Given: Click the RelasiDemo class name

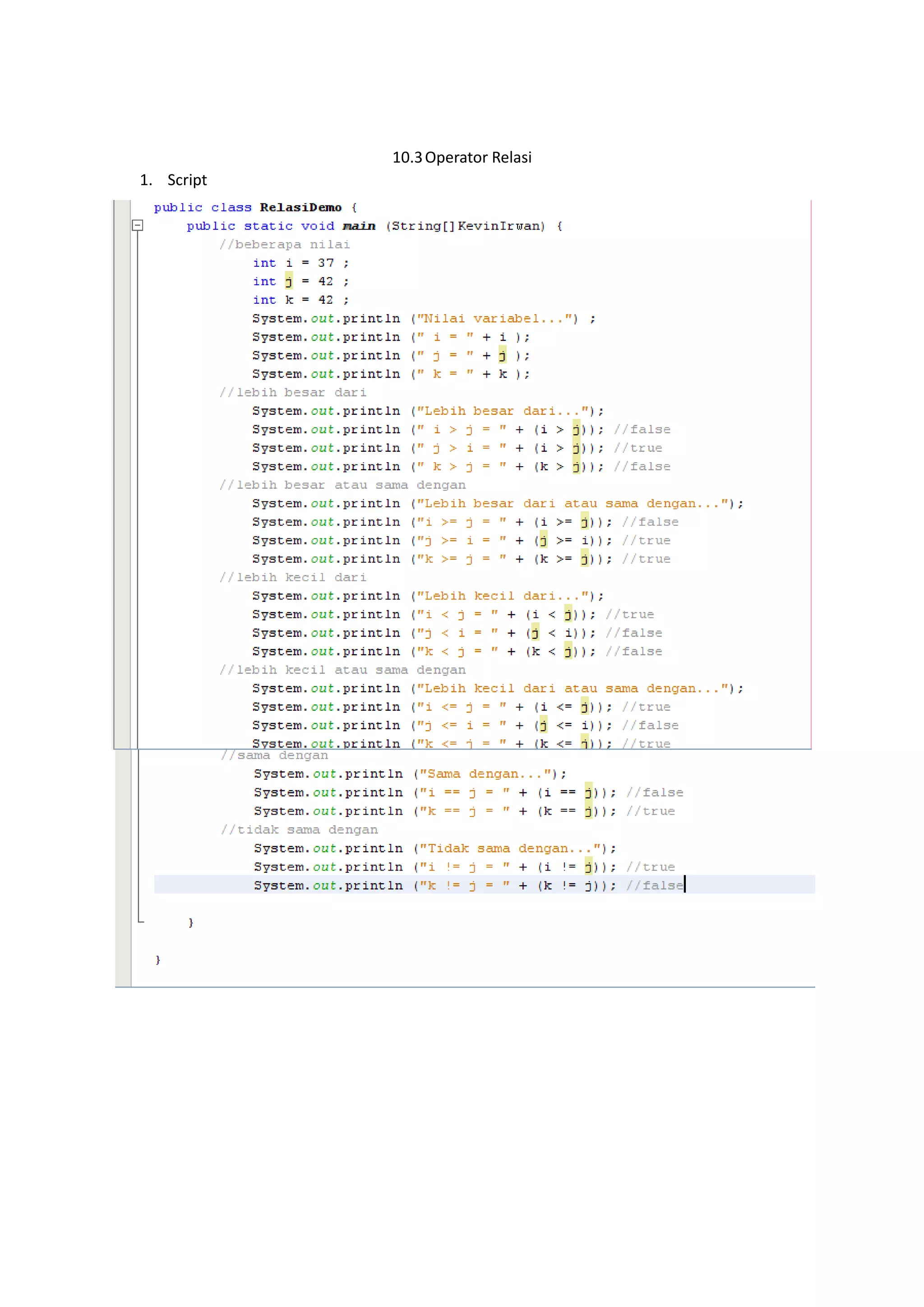Looking at the screenshot, I should pos(300,208).
